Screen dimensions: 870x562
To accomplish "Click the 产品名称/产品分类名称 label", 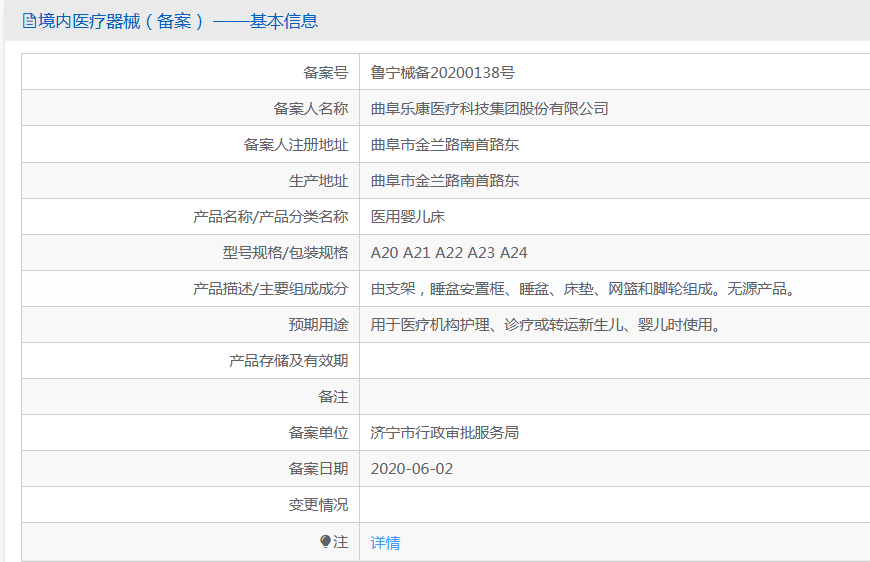I will [270, 216].
